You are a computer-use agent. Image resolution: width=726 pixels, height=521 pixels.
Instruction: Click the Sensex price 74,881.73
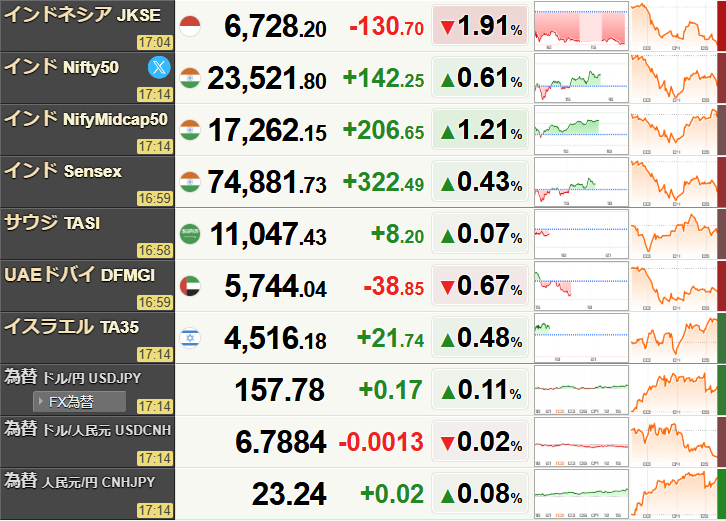(267, 182)
